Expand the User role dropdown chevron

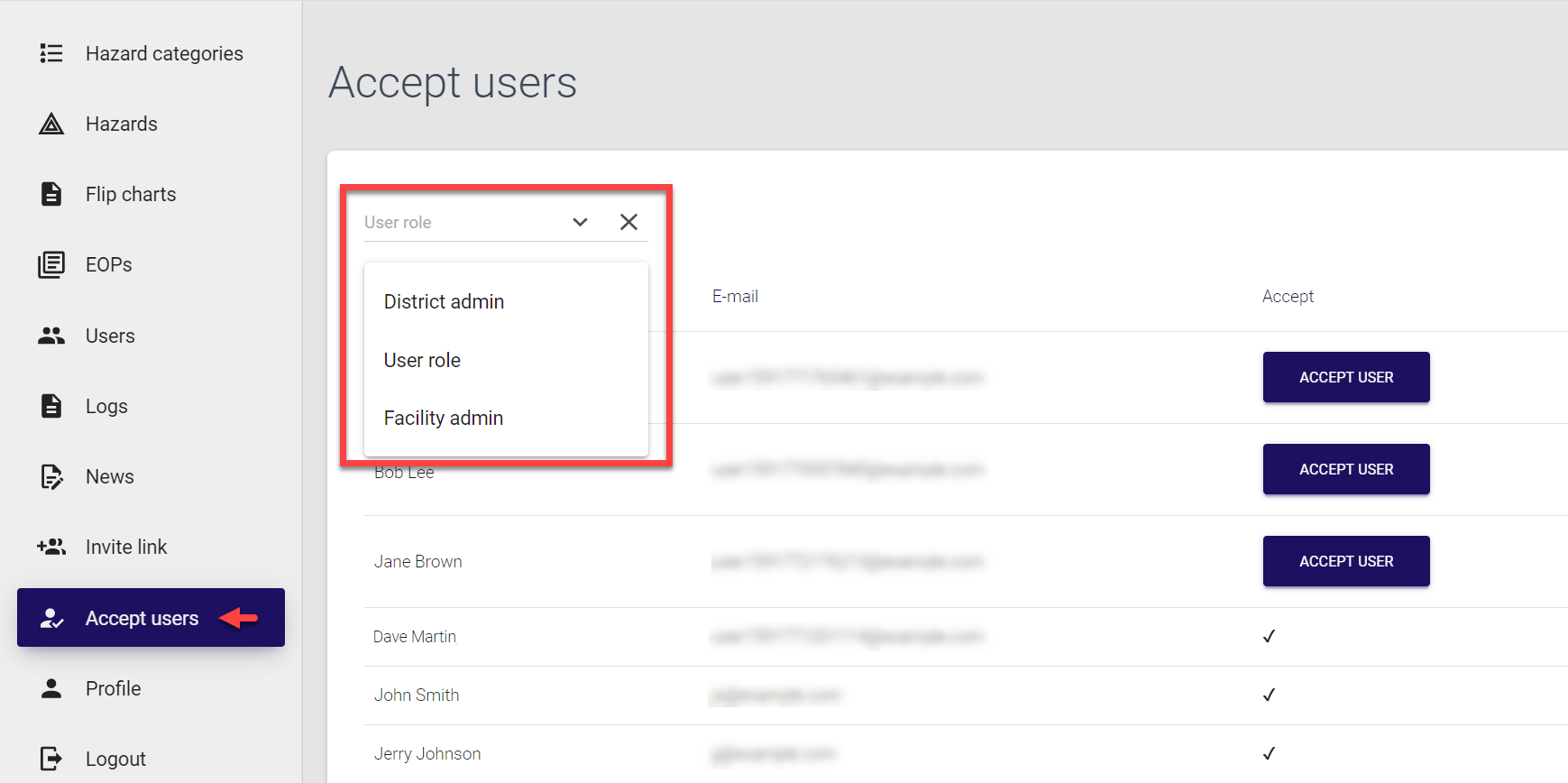580,222
